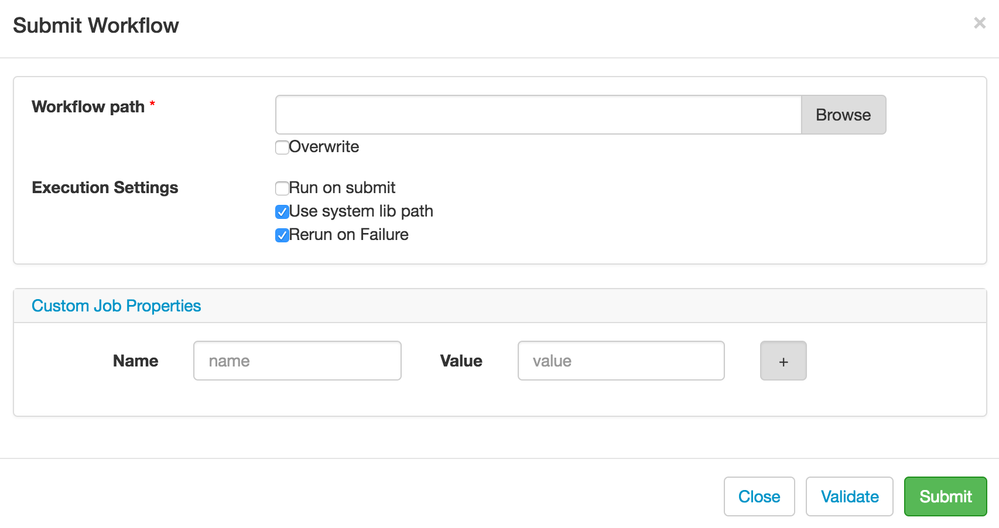Enable the Overwrite checkbox

(282, 148)
